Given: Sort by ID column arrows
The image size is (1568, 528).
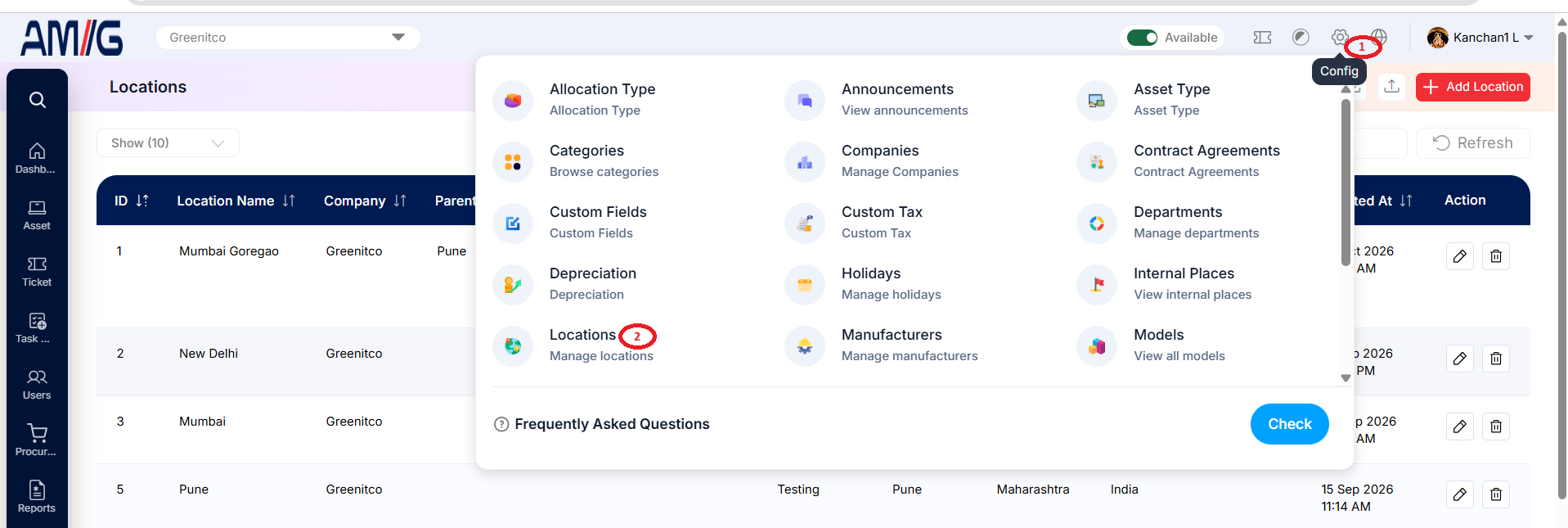Looking at the screenshot, I should click(x=142, y=201).
